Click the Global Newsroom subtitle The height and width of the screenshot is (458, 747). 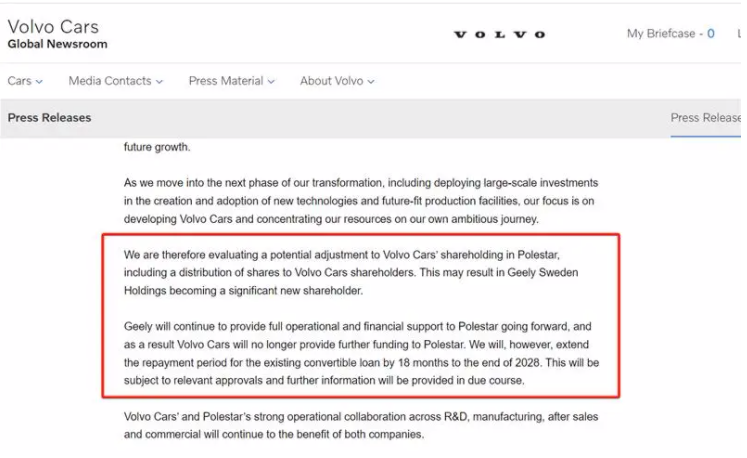57,45
